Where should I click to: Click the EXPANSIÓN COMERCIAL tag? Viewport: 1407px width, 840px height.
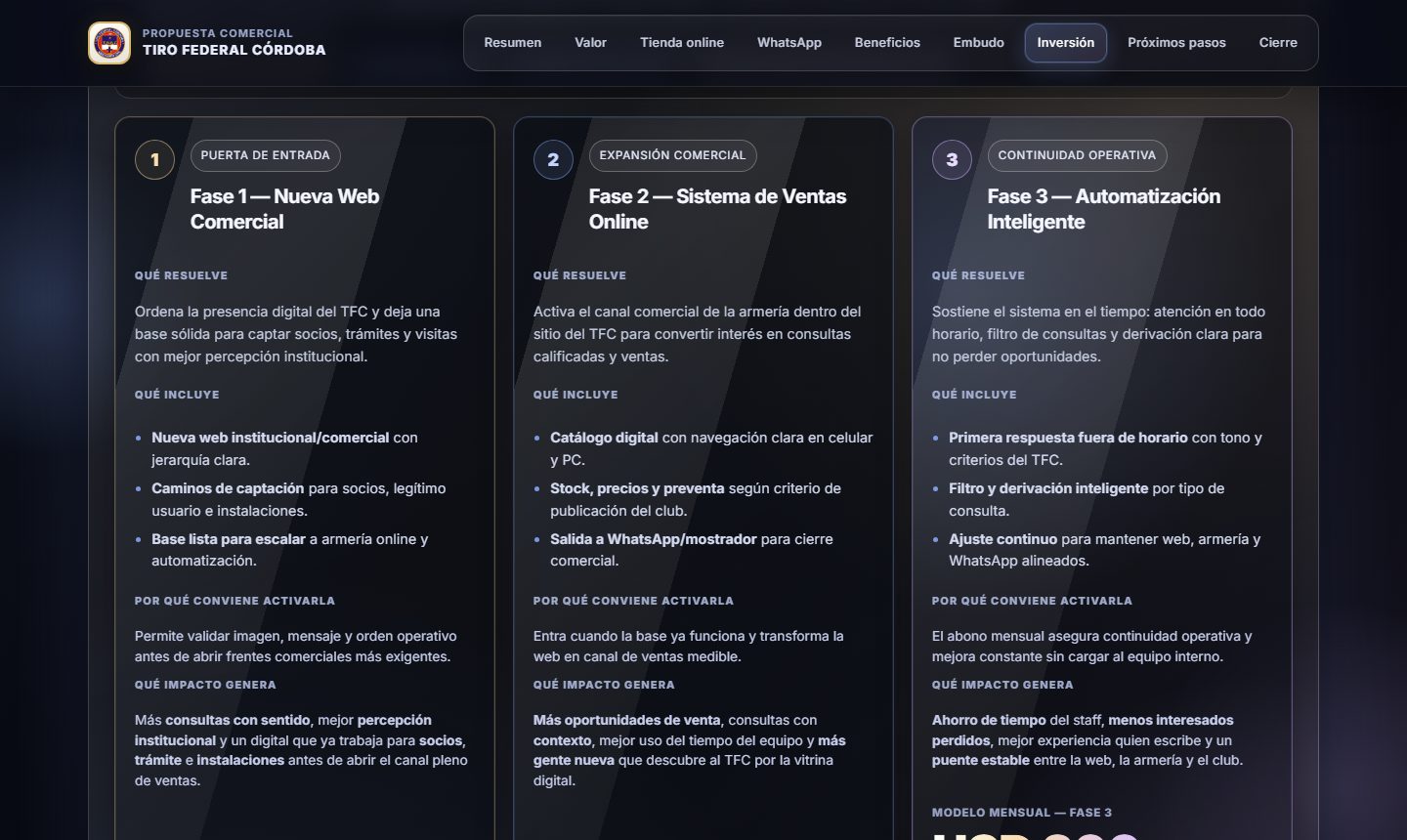tap(672, 155)
